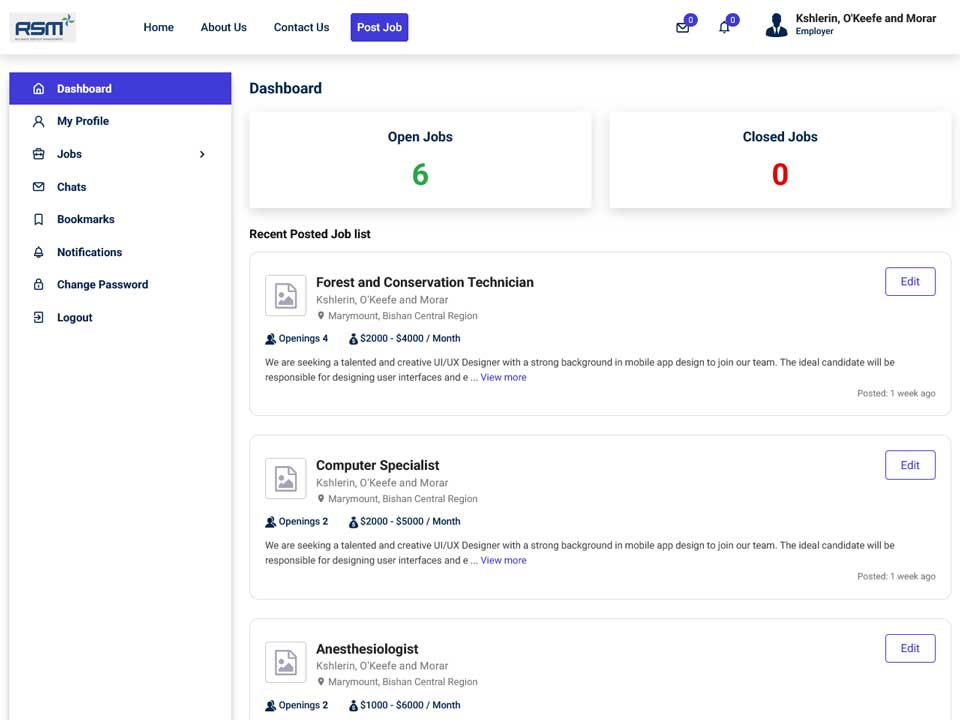Click the $2000 - $4000 / Month salary
The image size is (960, 720).
(410, 339)
